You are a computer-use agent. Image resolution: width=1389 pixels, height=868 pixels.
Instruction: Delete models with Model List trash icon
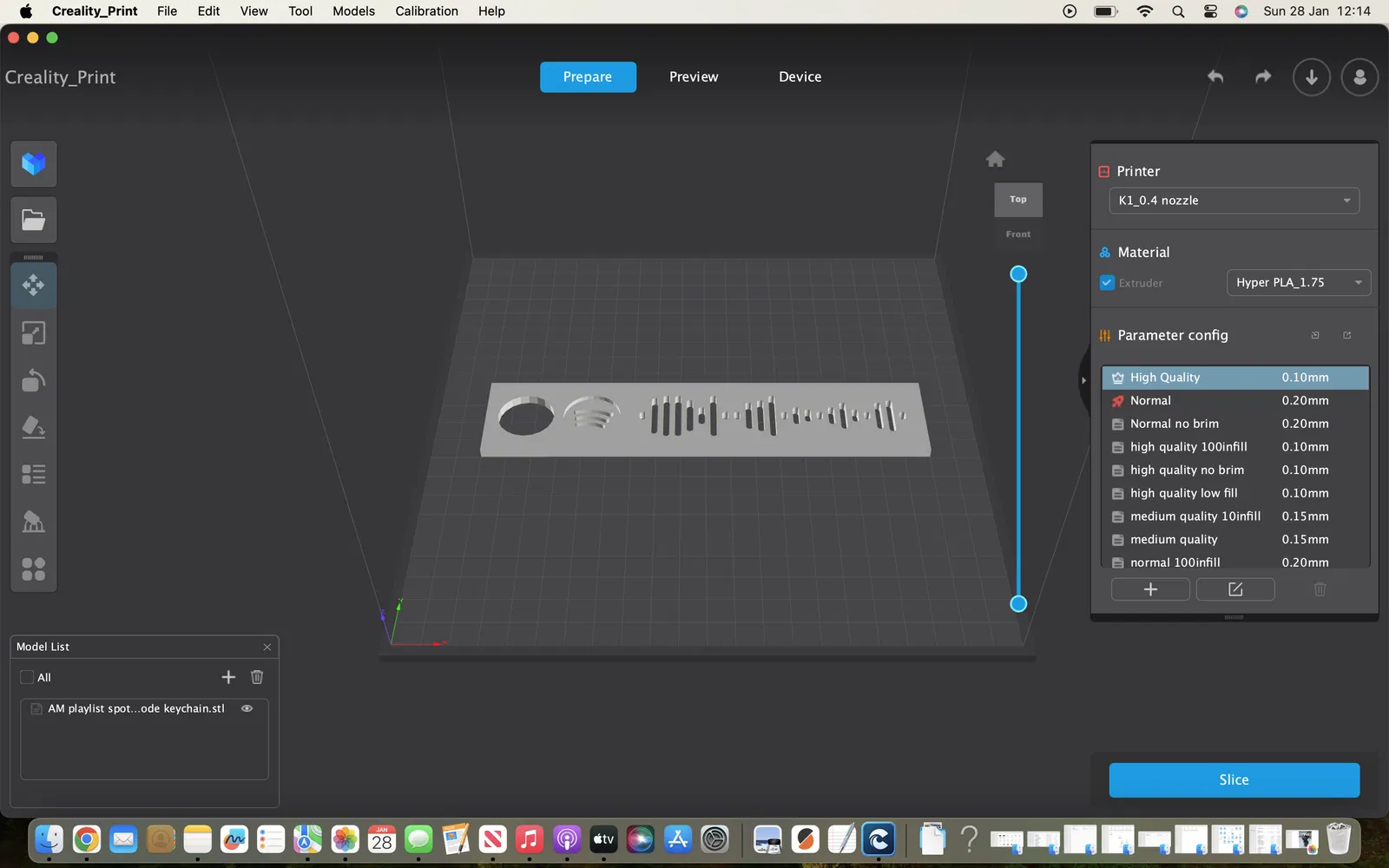[257, 677]
